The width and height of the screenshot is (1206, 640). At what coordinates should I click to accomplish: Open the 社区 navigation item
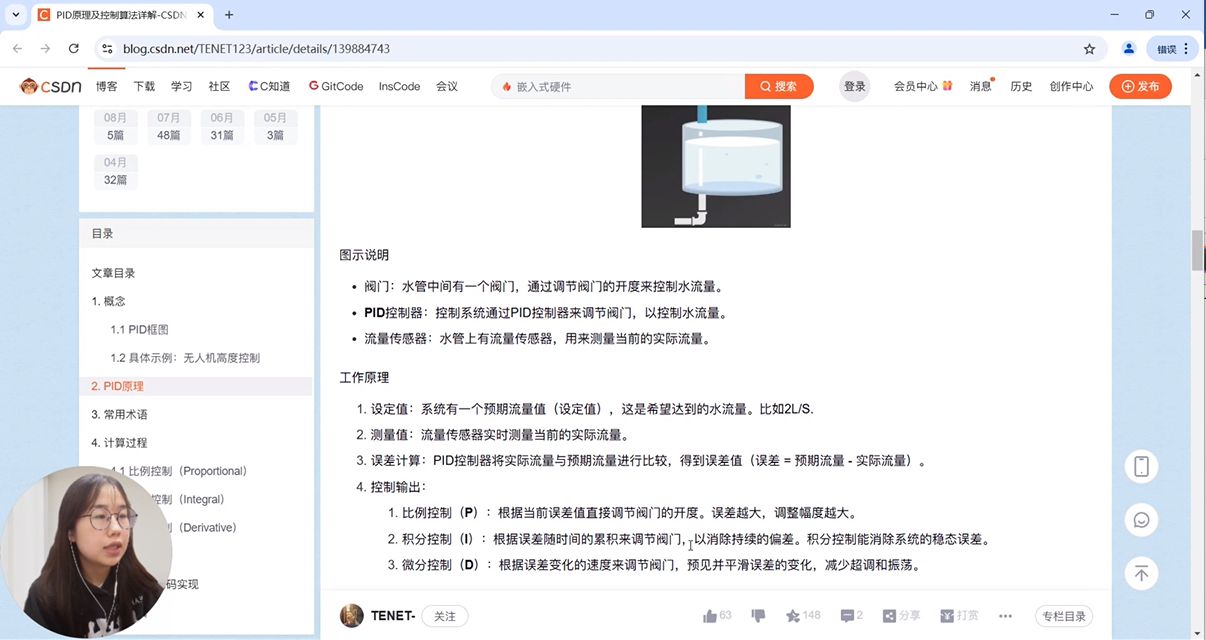pyautogui.click(x=219, y=87)
